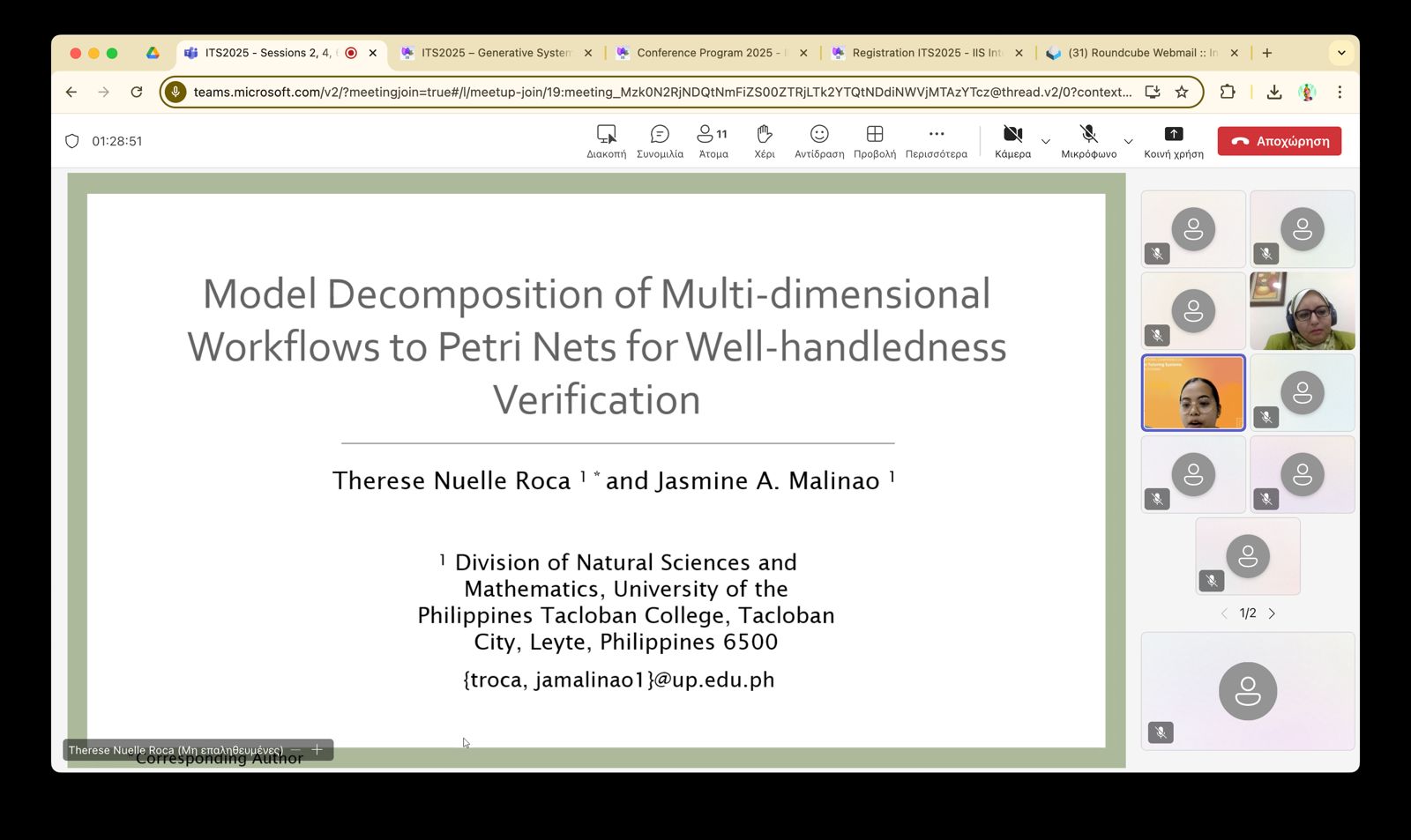Image resolution: width=1411 pixels, height=840 pixels.
Task: Switch to ITS2025 Generative Systems tab
Action: tap(496, 53)
